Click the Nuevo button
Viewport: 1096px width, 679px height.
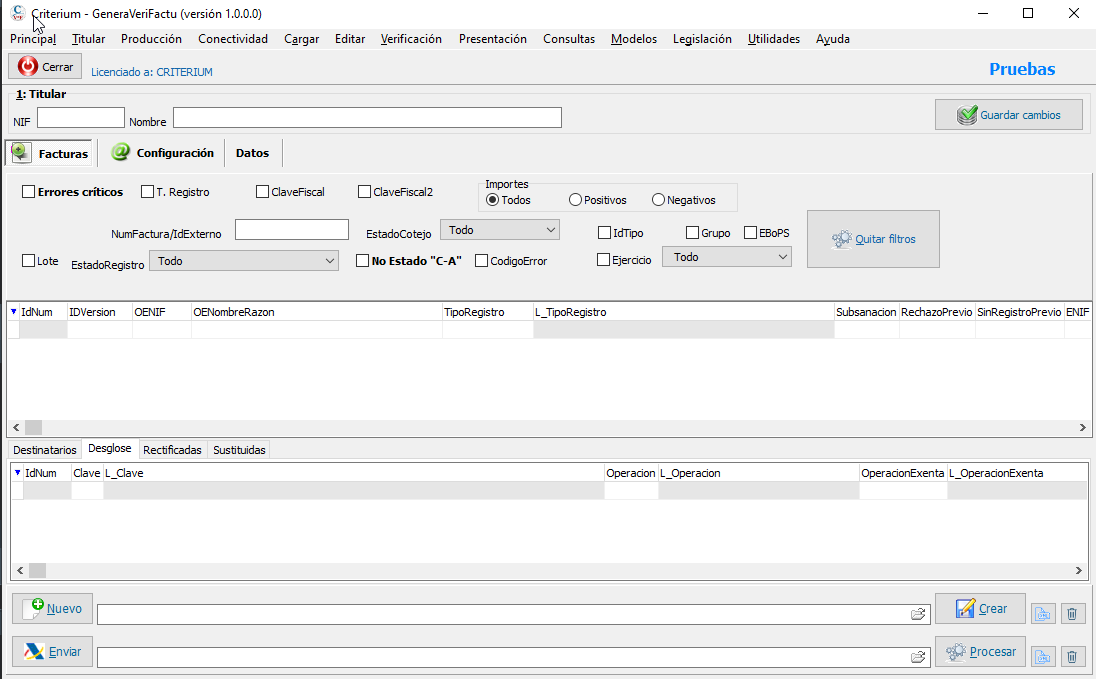tap(52, 608)
